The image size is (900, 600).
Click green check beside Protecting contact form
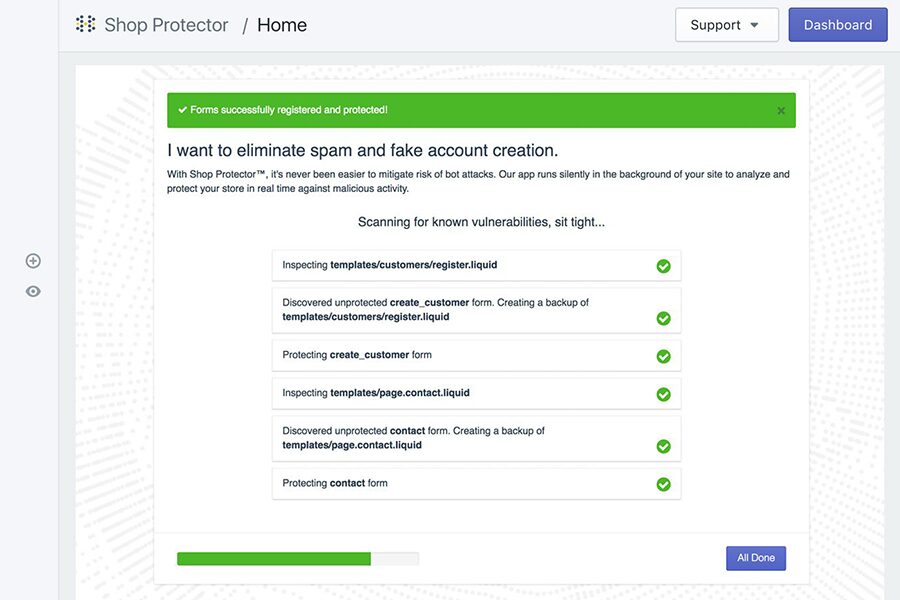664,484
